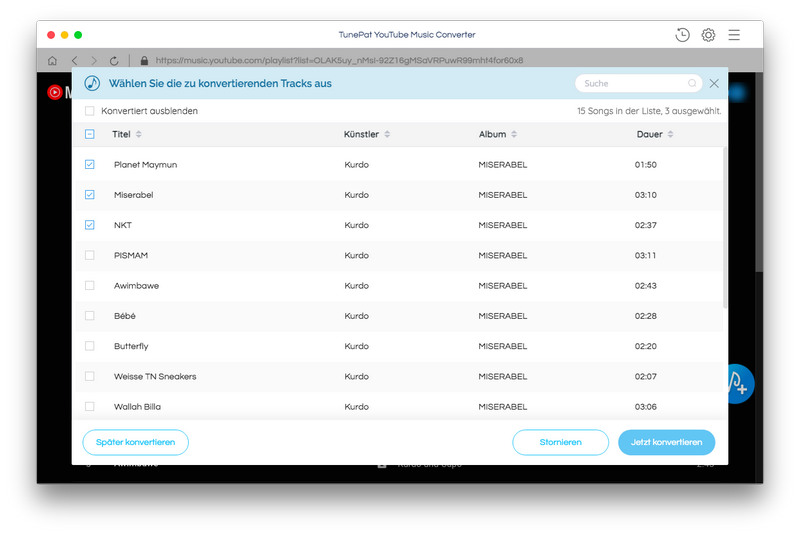Screen dimensions: 800x536
Task: Click duration 03:11
Action: coord(645,255)
